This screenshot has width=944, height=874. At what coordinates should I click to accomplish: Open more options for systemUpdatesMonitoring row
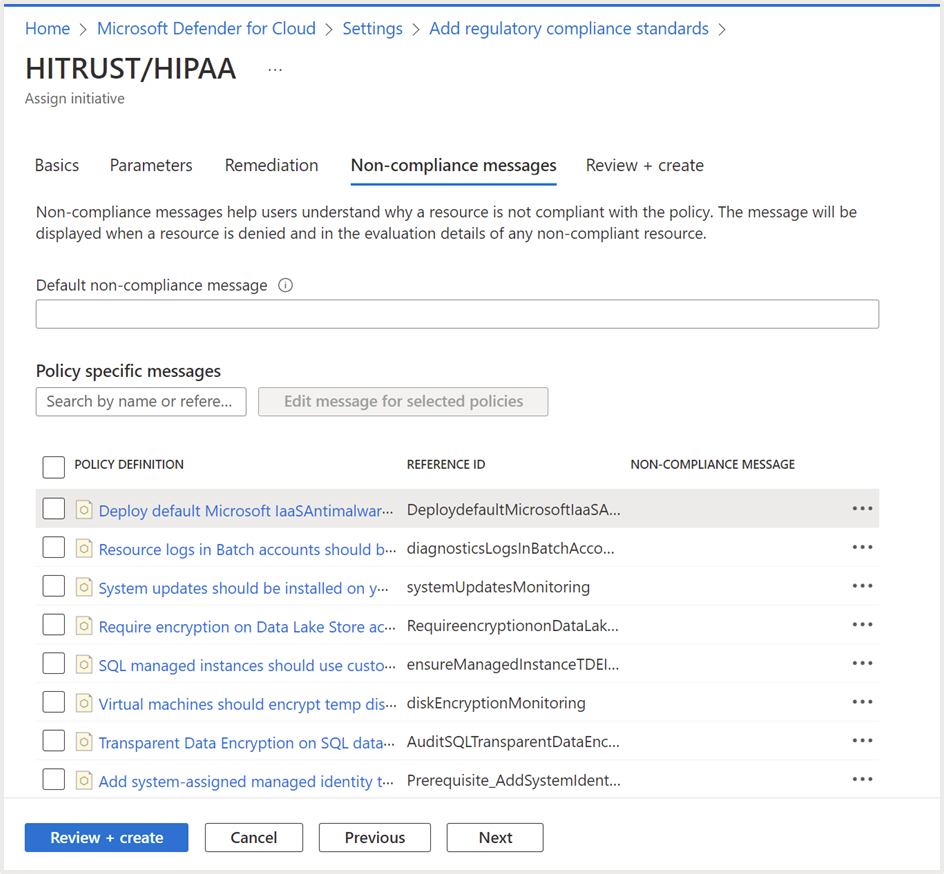862,587
